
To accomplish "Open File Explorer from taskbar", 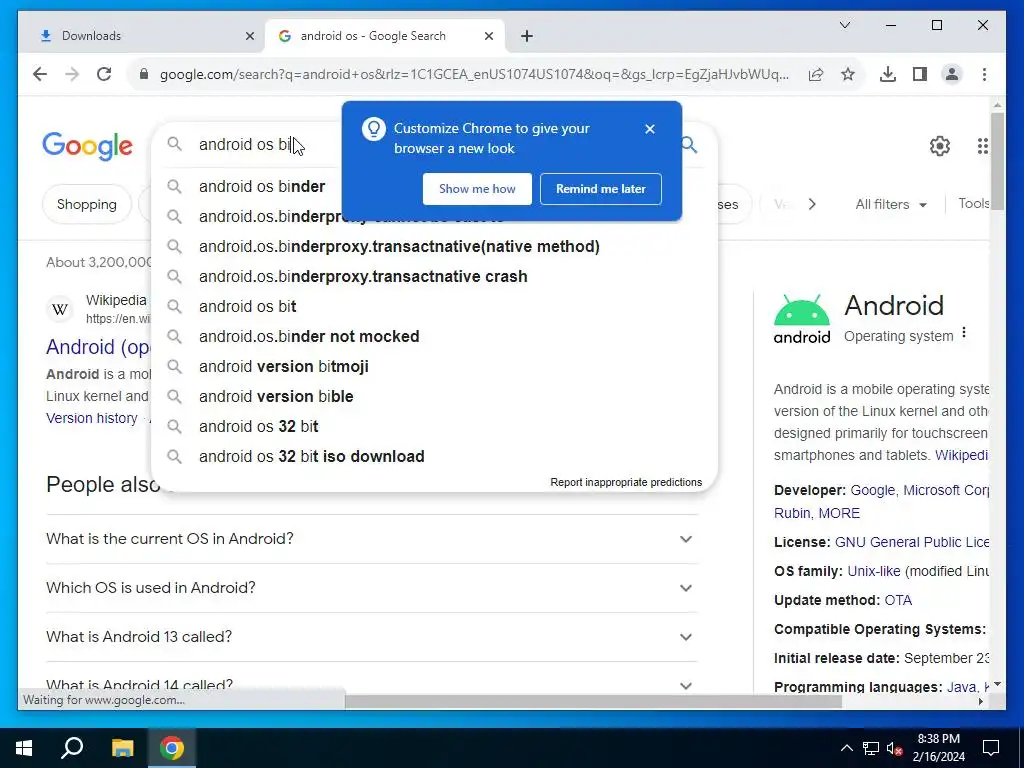I will (122, 748).
